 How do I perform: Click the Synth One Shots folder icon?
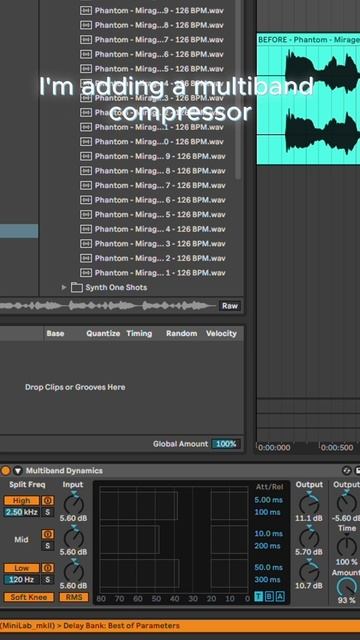tap(77, 287)
